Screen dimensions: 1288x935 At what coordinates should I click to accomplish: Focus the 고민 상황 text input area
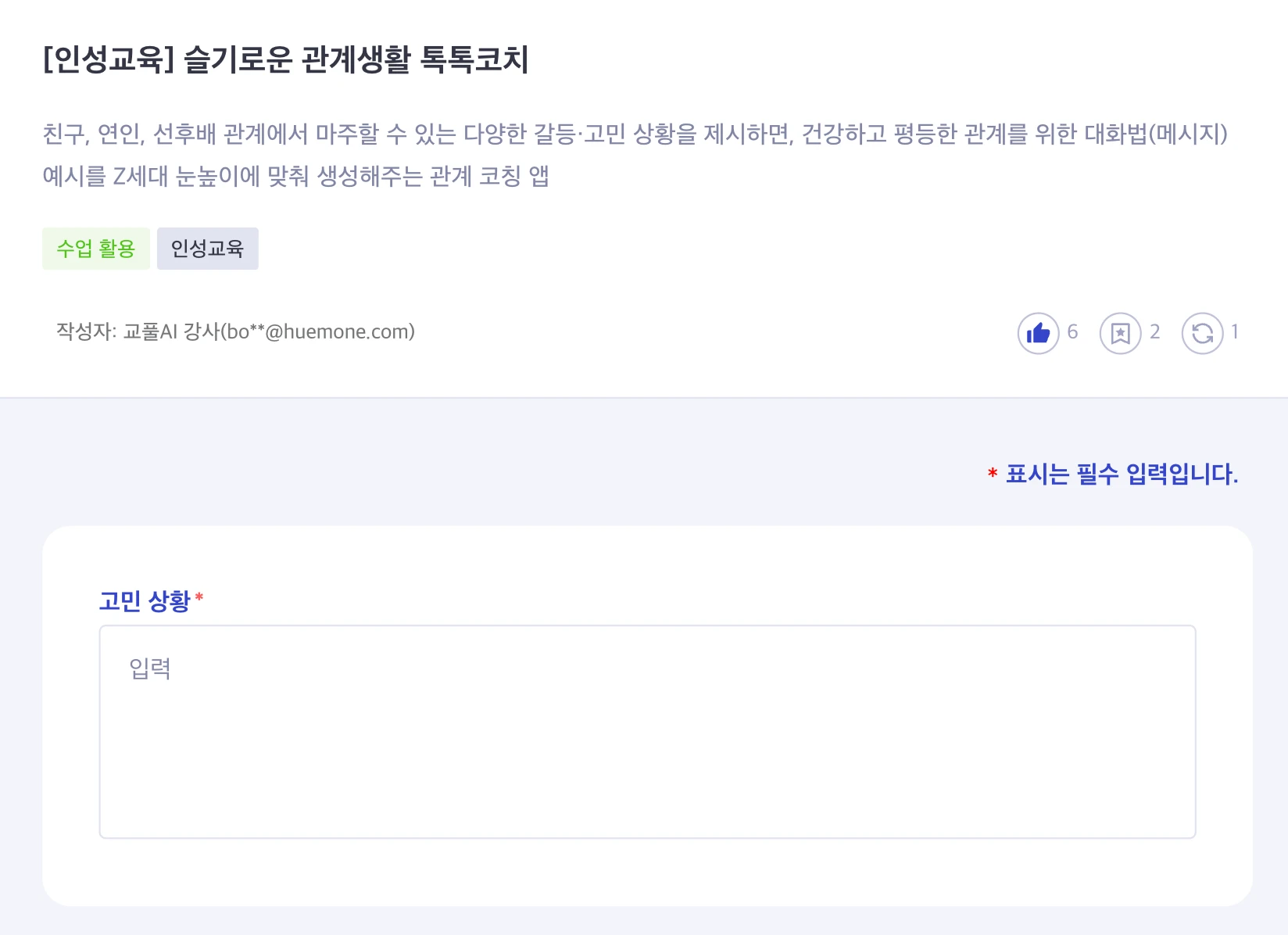(x=647, y=751)
